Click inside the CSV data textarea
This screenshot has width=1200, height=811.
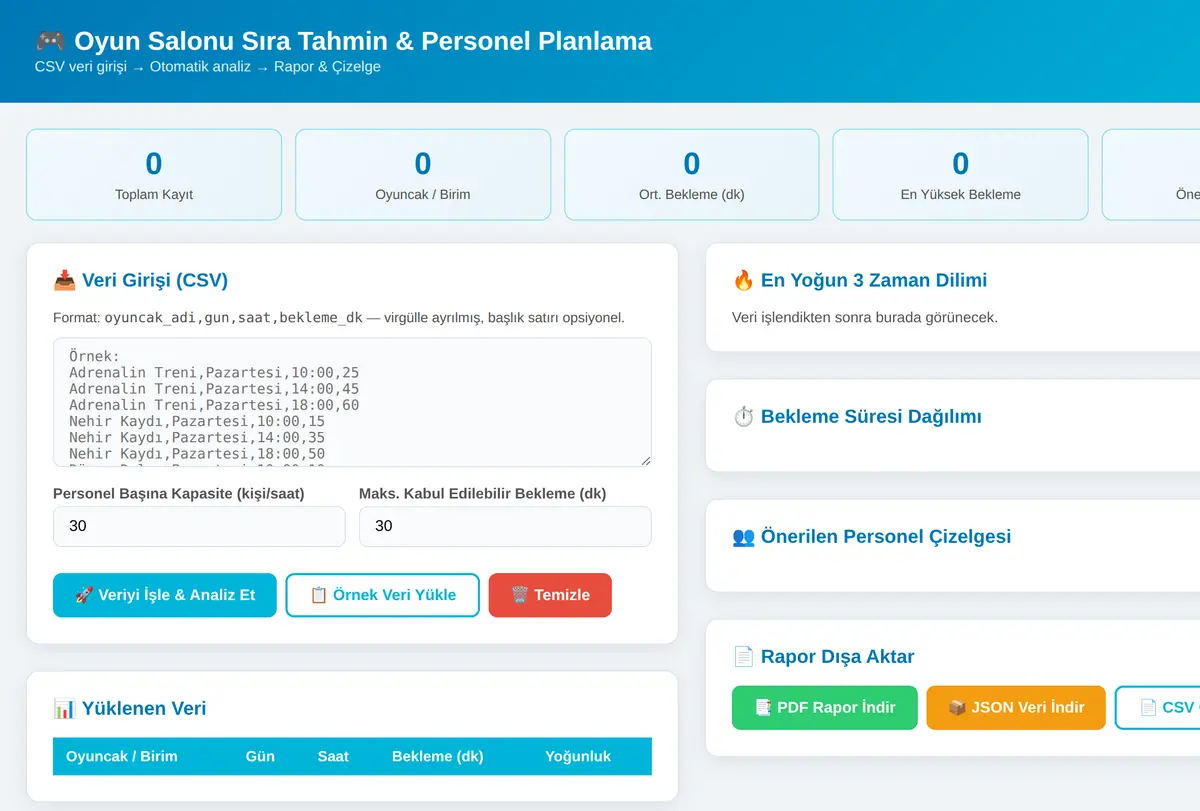pyautogui.click(x=352, y=402)
